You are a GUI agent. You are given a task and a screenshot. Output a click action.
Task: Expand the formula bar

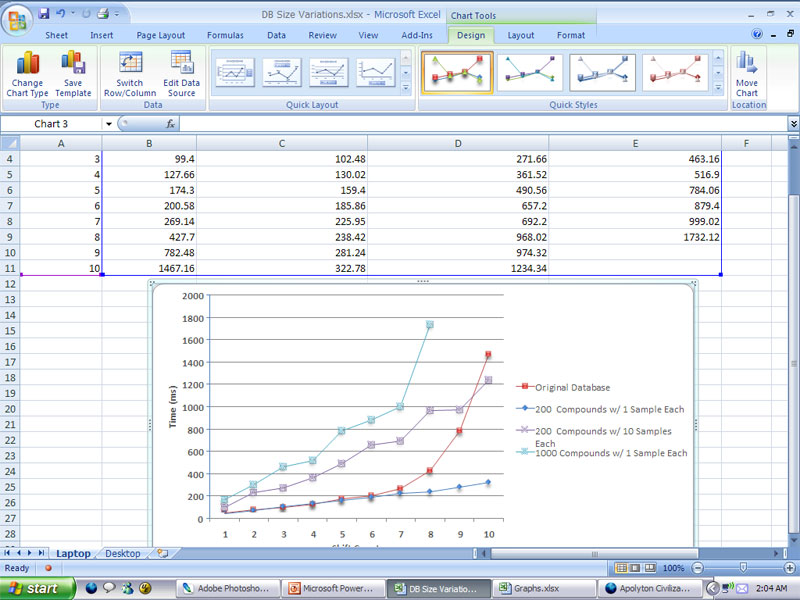pyautogui.click(x=793, y=124)
